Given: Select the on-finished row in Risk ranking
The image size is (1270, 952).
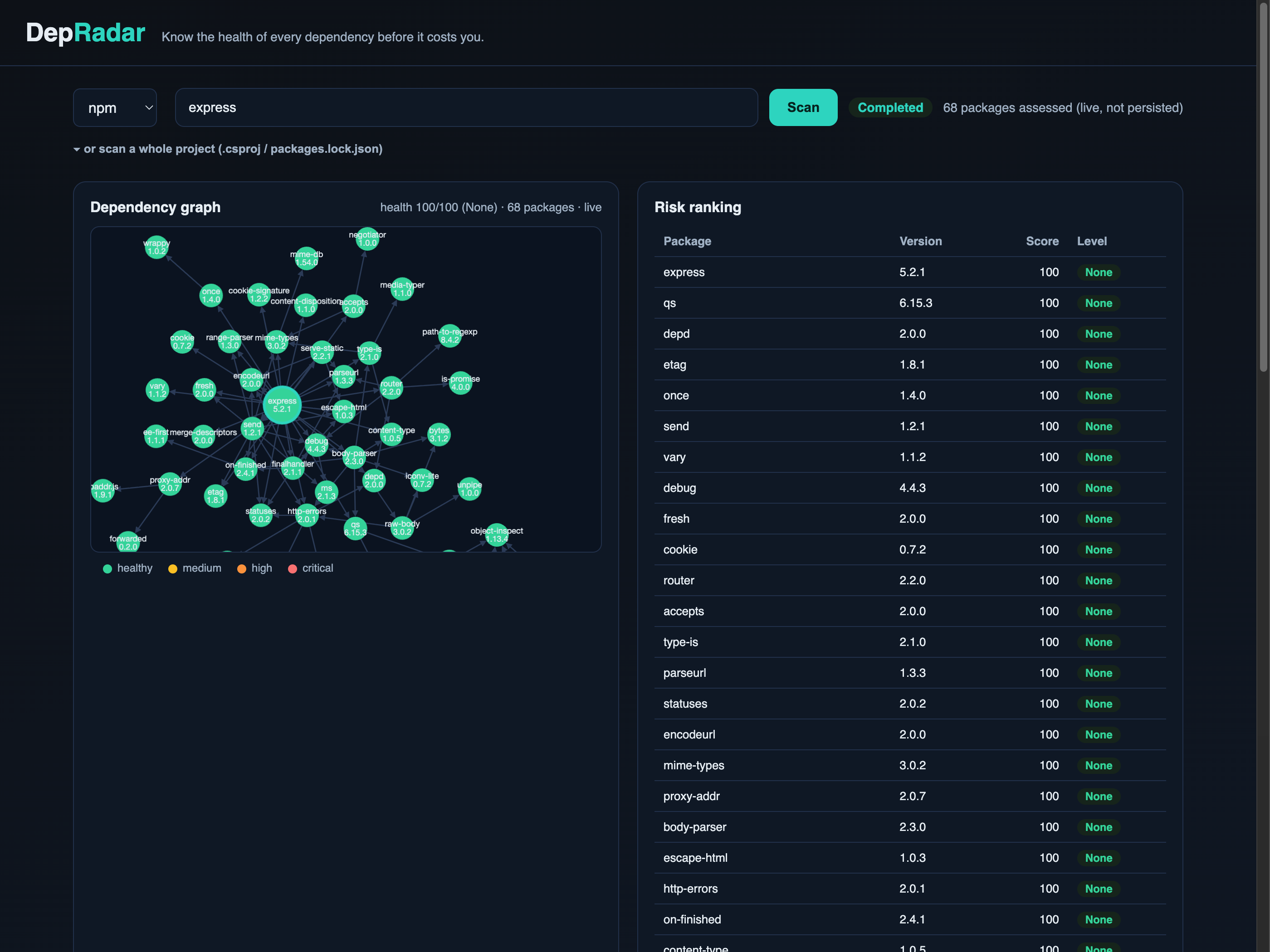Looking at the screenshot, I should 910,919.
